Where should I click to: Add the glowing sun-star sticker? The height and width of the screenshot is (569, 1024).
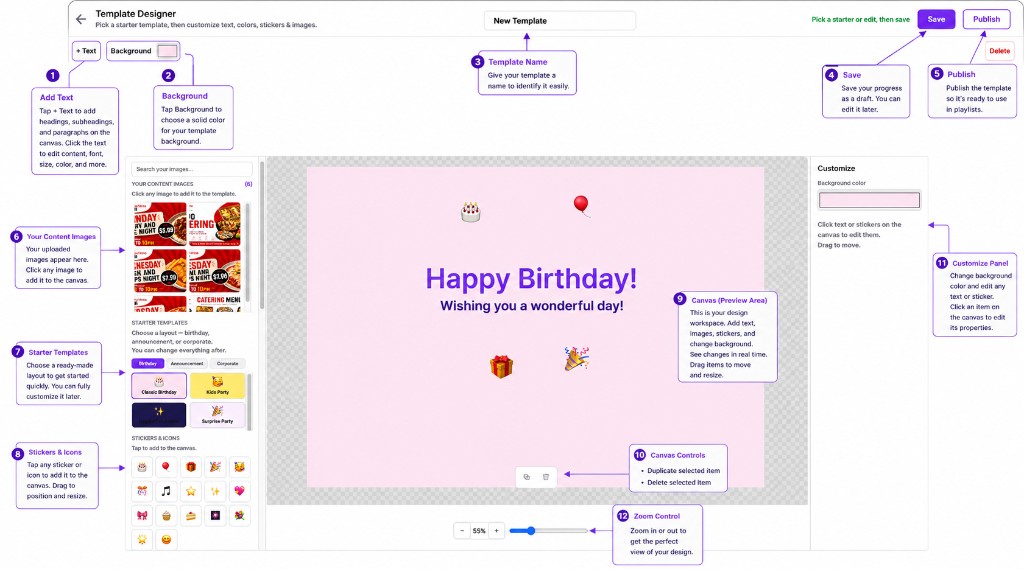pyautogui.click(x=142, y=540)
